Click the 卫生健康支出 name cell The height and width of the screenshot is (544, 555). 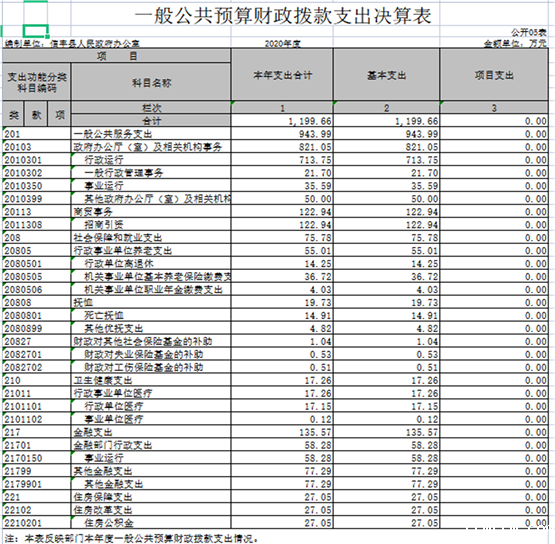pyautogui.click(x=151, y=380)
